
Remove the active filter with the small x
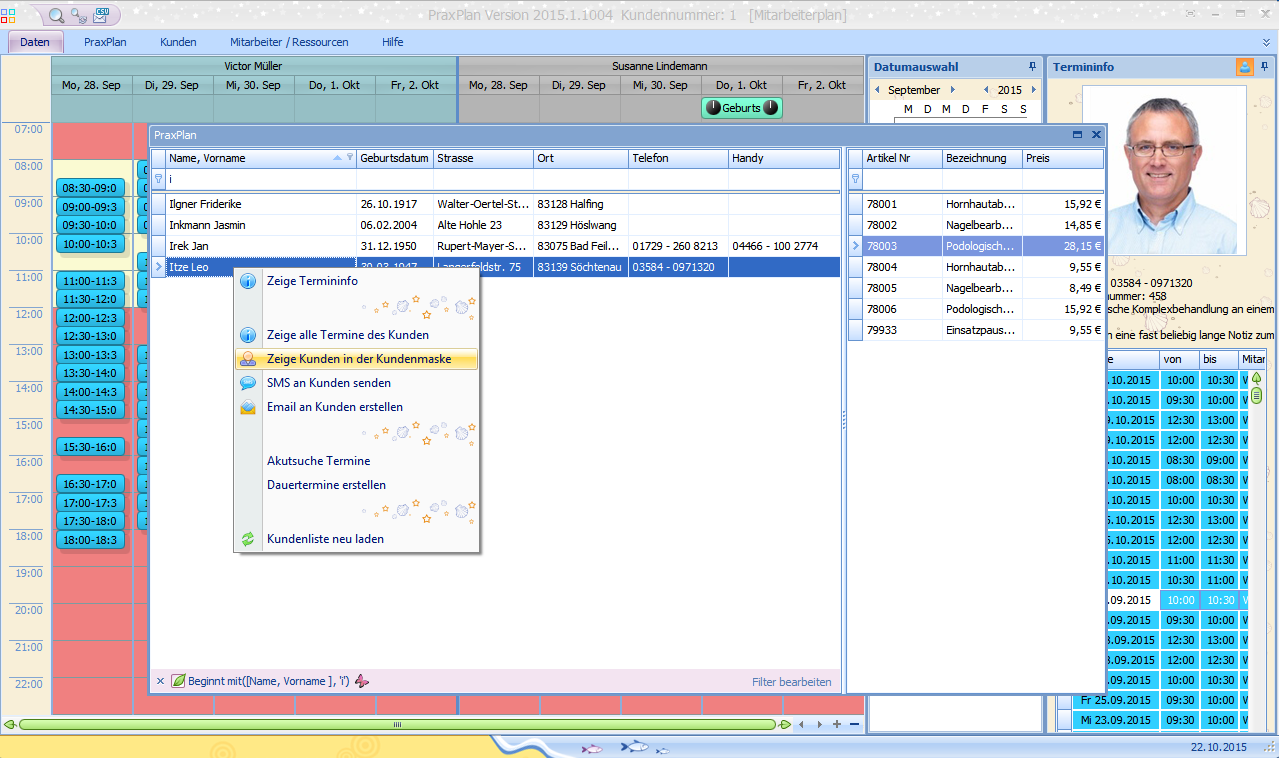point(160,681)
